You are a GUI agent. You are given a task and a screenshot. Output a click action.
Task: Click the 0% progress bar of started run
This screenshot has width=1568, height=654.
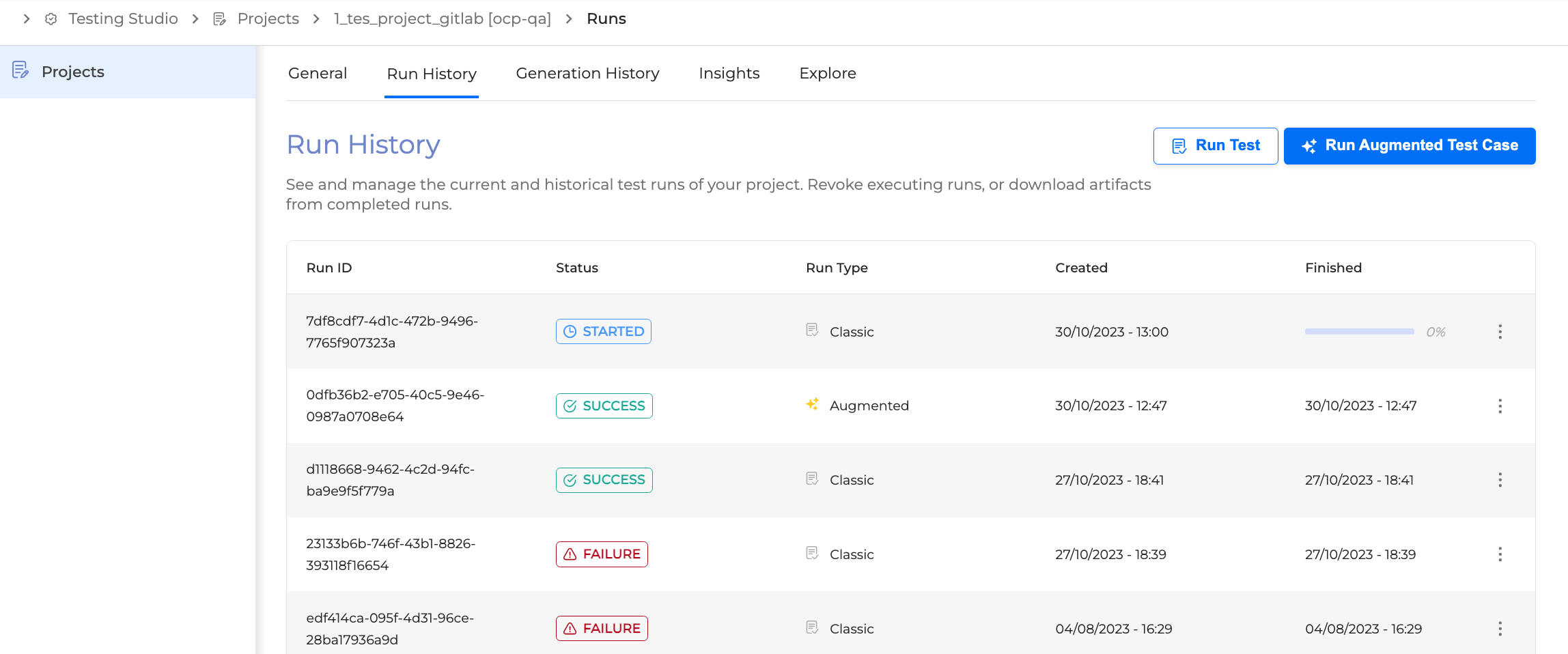pyautogui.click(x=1359, y=332)
